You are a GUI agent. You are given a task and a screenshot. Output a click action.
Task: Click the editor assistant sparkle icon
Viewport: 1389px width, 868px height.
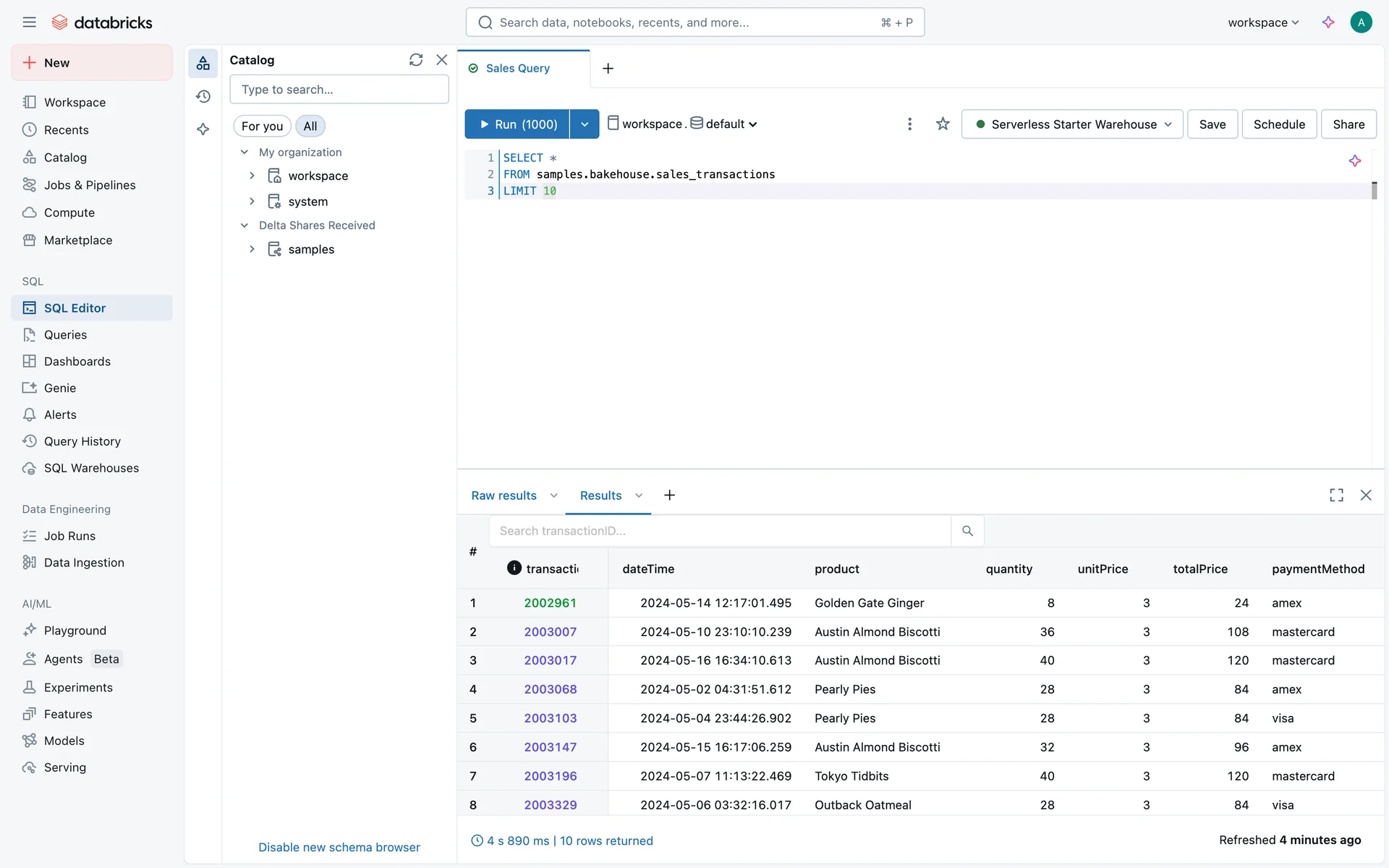pyautogui.click(x=1354, y=161)
